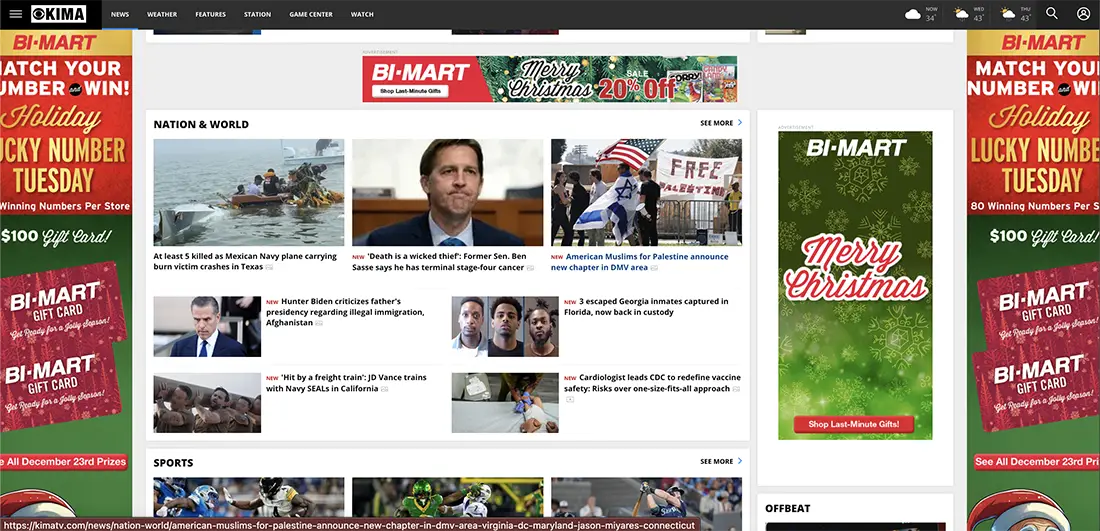The image size is (1100, 531).
Task: Click gallery icon after JD Vance headline
Action: [384, 389]
